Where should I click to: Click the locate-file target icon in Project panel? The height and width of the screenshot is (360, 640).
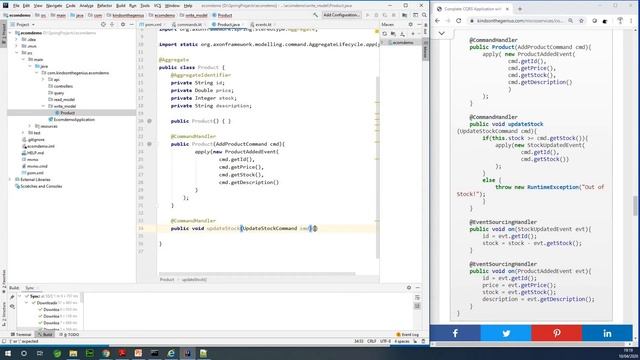pyautogui.click(x=103, y=24)
